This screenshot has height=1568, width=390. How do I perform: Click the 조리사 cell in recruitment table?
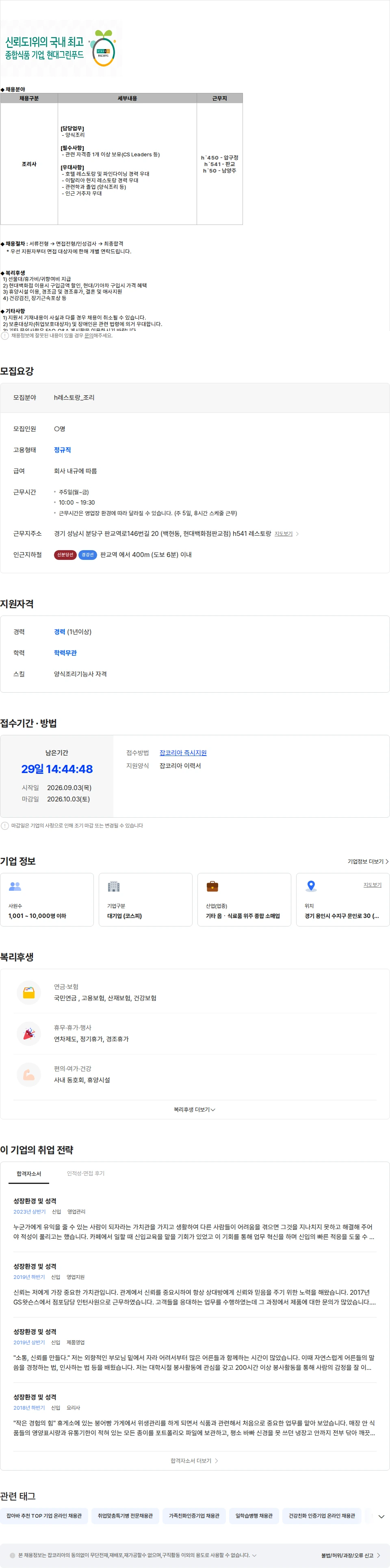29,164
